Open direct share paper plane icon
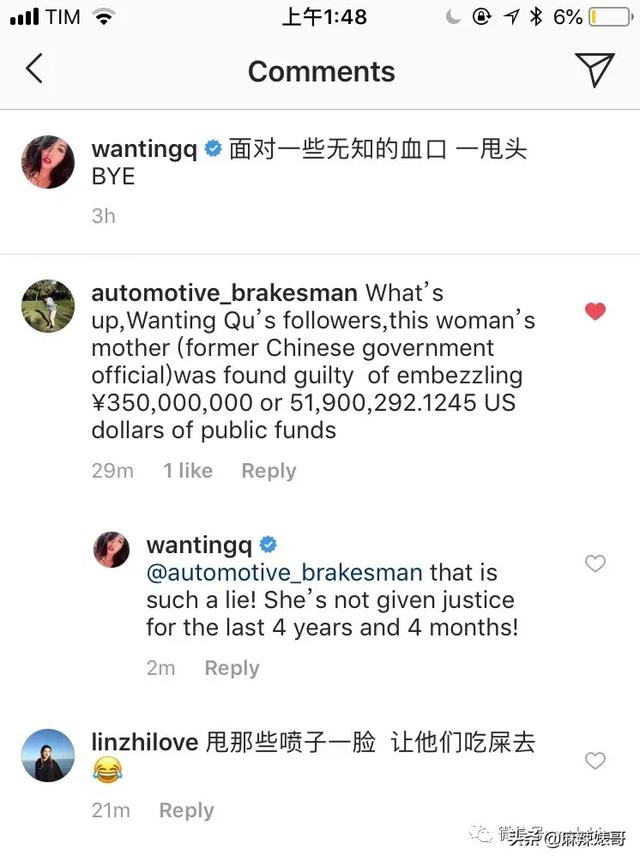This screenshot has width=640, height=861. click(594, 69)
